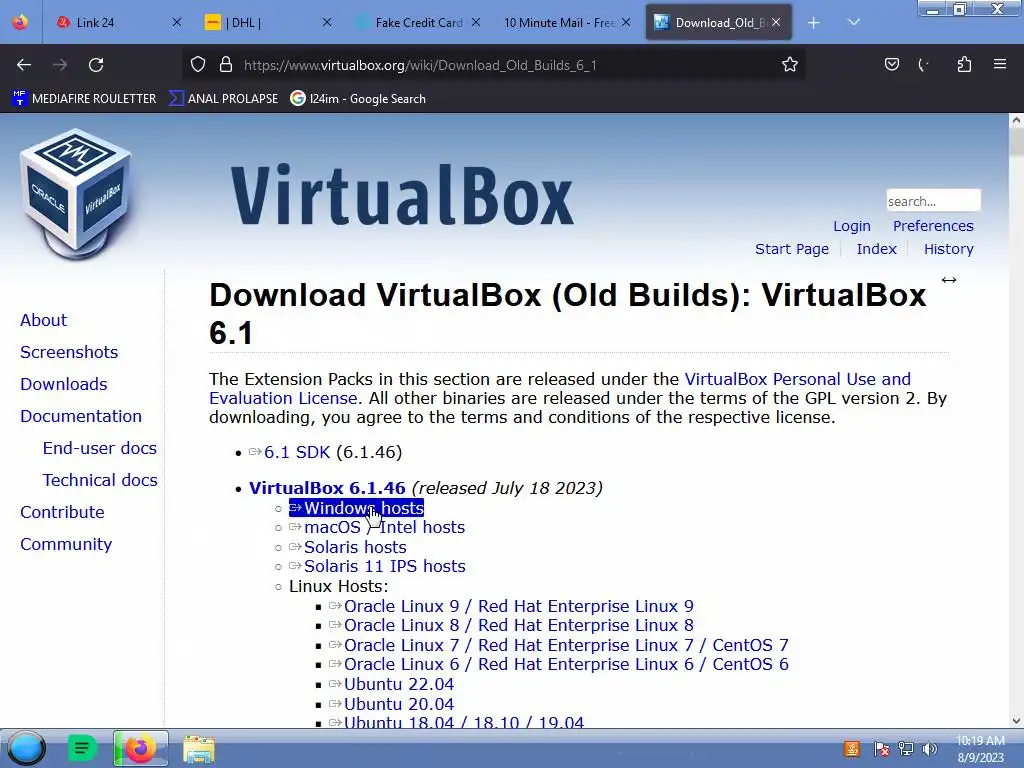Close the DHL tab
The width and height of the screenshot is (1024, 768).
point(327,22)
